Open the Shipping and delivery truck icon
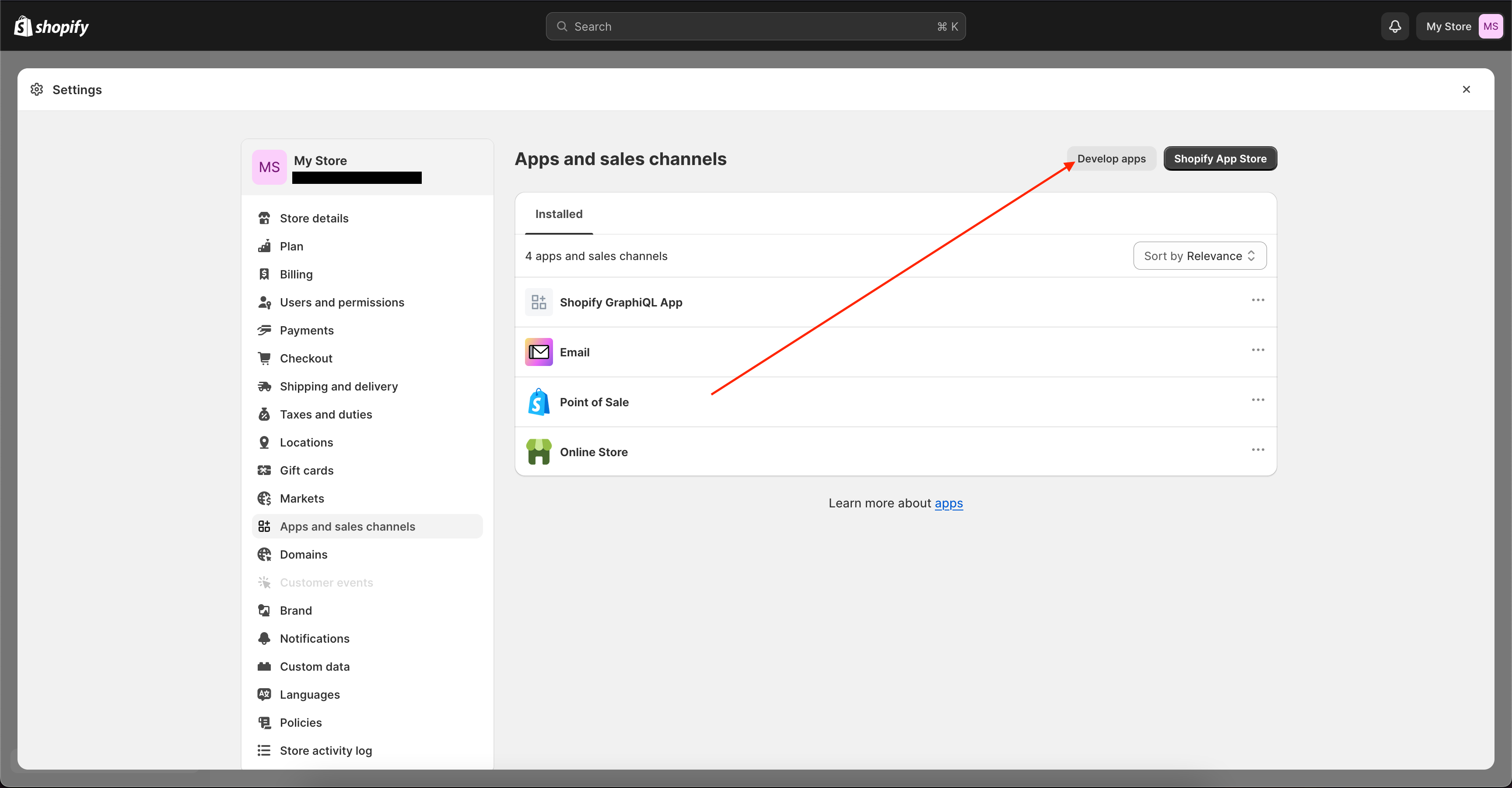Screen dimensions: 1512x788 pos(265,386)
